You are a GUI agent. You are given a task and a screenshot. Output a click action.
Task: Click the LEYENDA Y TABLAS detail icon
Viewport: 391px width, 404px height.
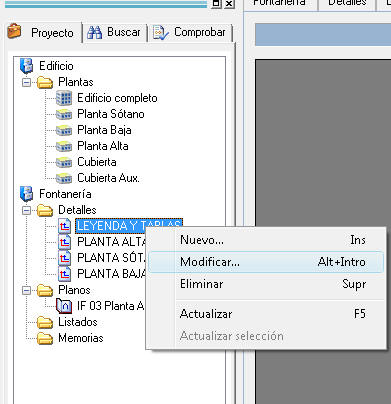(x=64, y=226)
